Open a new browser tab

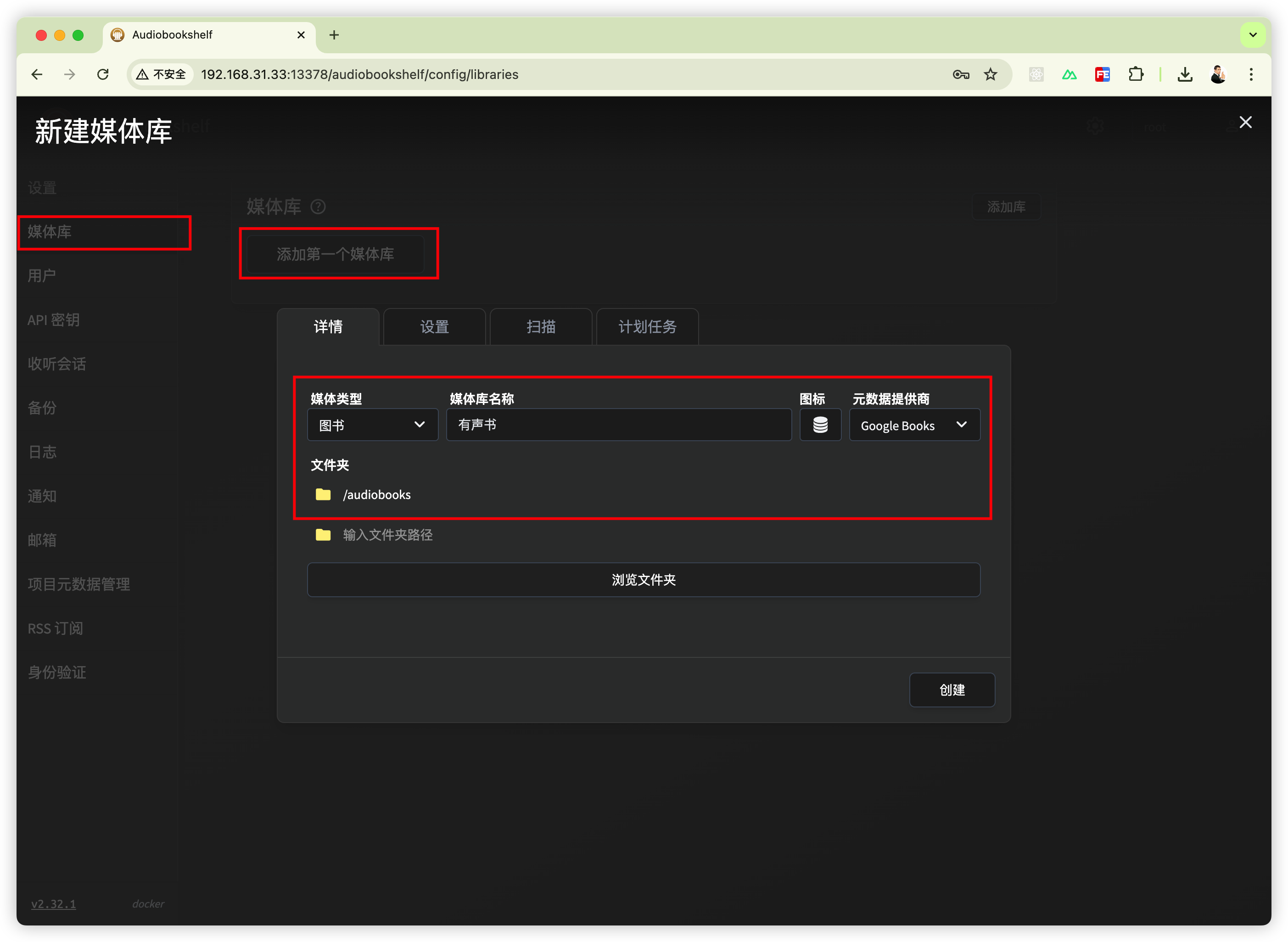coord(334,35)
